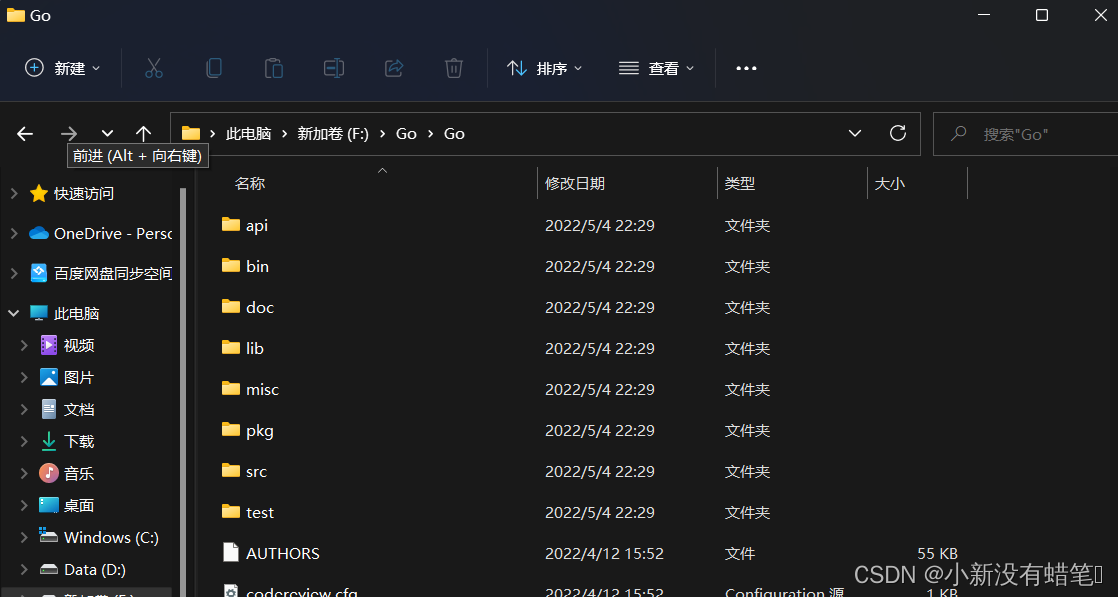Image resolution: width=1118 pixels, height=597 pixels.
Task: Click the AUTHORS file icon
Action: click(230, 553)
